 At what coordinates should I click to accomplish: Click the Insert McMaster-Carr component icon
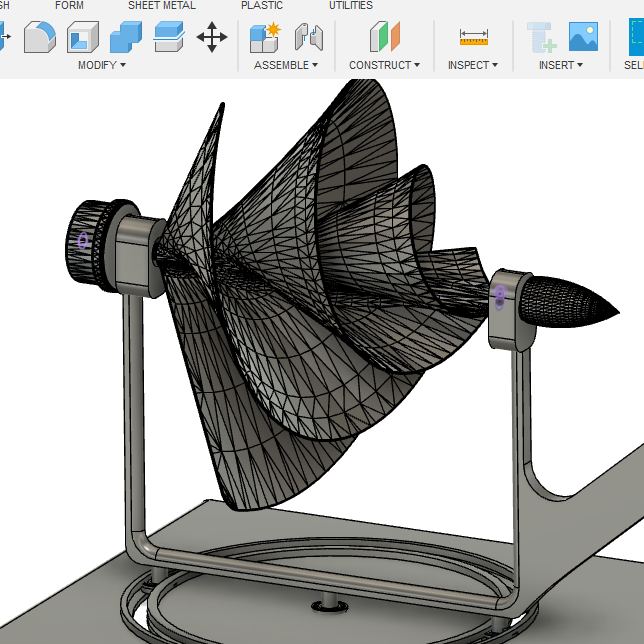[541, 37]
